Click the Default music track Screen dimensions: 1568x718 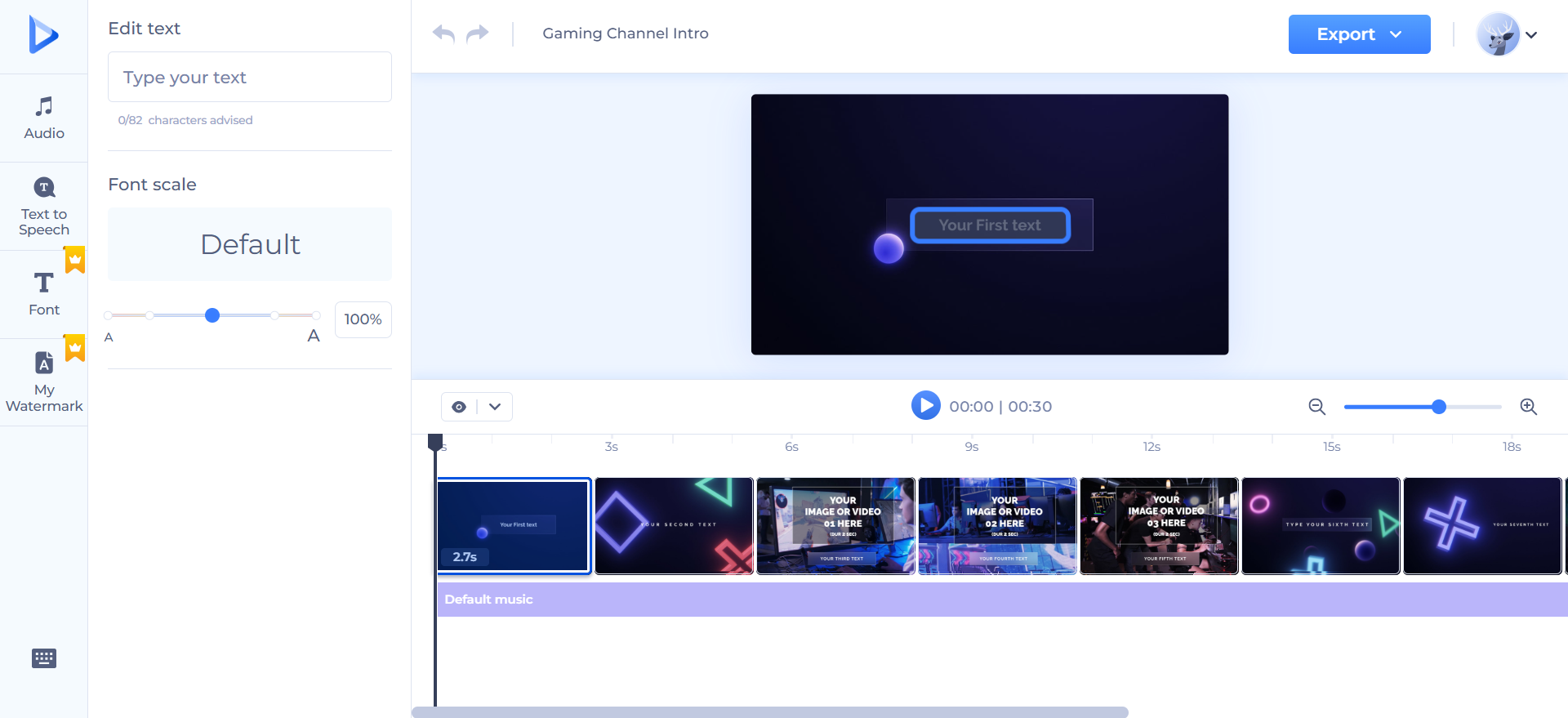1002,600
